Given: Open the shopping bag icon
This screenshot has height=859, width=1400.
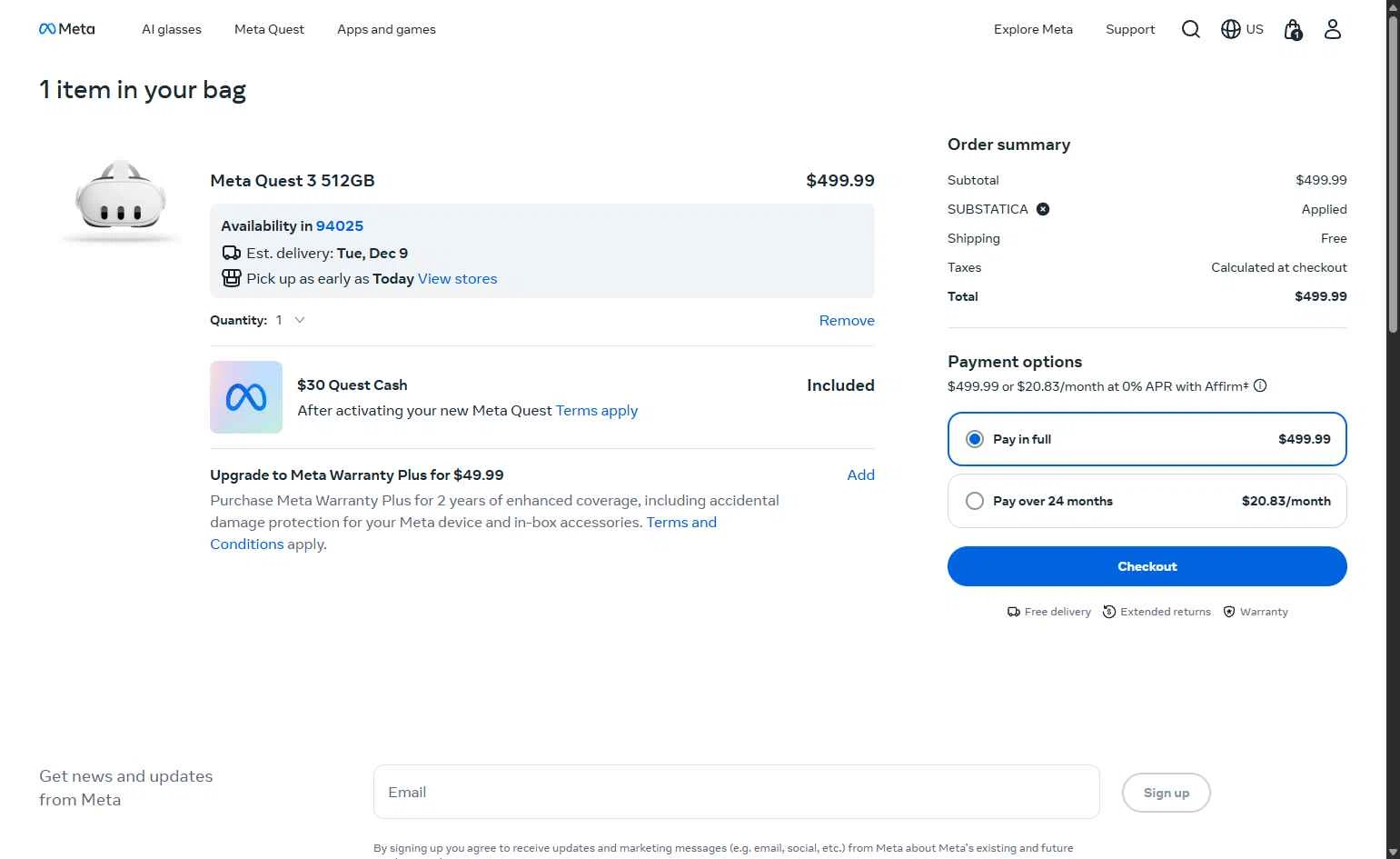Looking at the screenshot, I should 1293,30.
